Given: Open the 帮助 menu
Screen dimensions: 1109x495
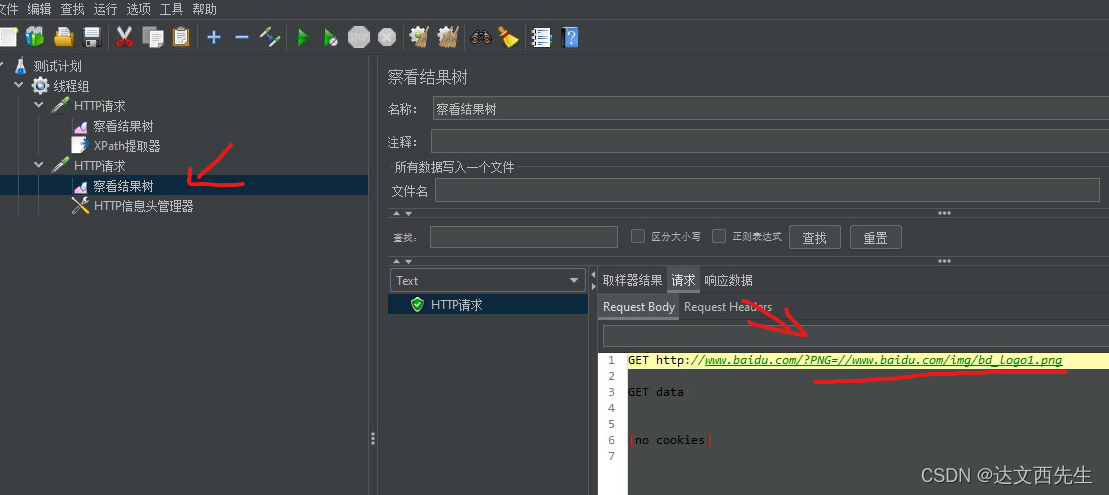Looking at the screenshot, I should [204, 9].
